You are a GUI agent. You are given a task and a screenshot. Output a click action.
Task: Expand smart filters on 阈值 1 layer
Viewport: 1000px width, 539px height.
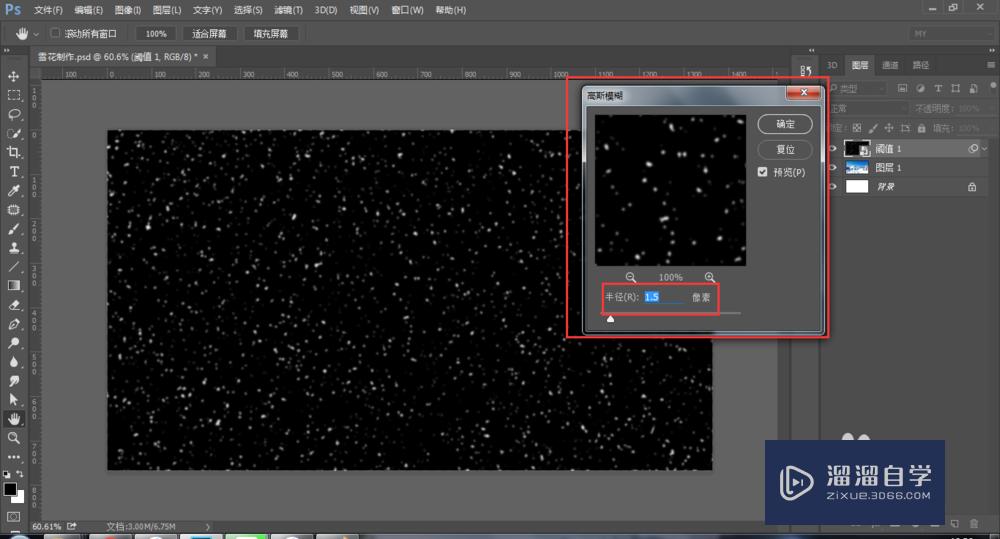[985, 149]
